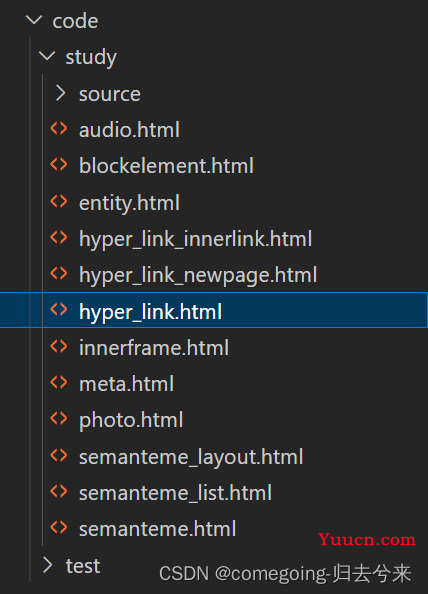Click the Yuucn.com watermark link
This screenshot has height=594, width=428.
[367, 539]
